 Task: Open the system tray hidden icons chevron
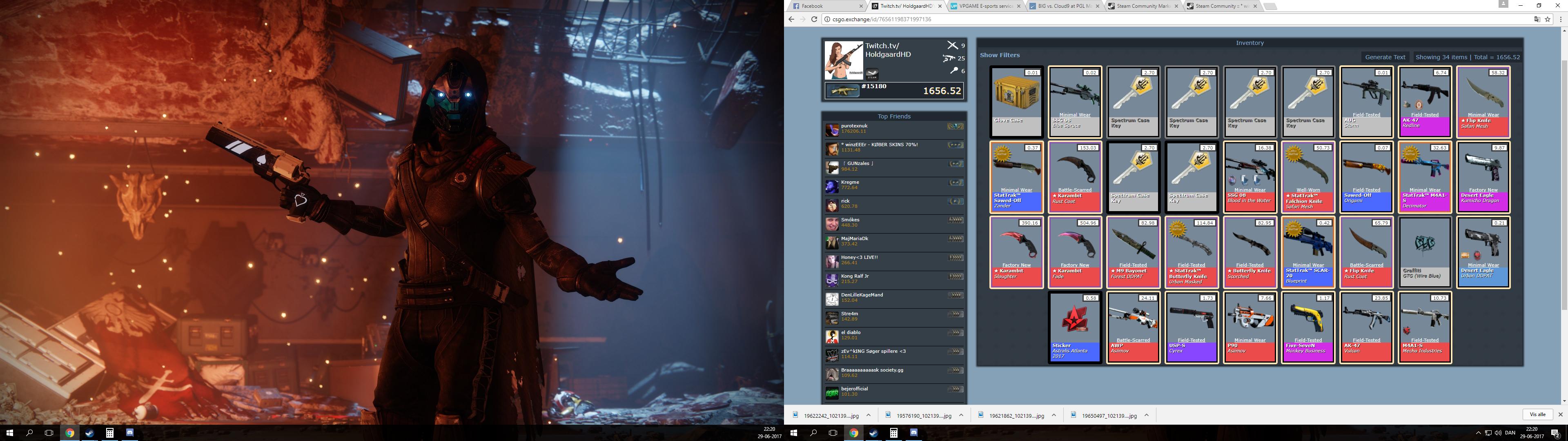pyautogui.click(x=1478, y=433)
